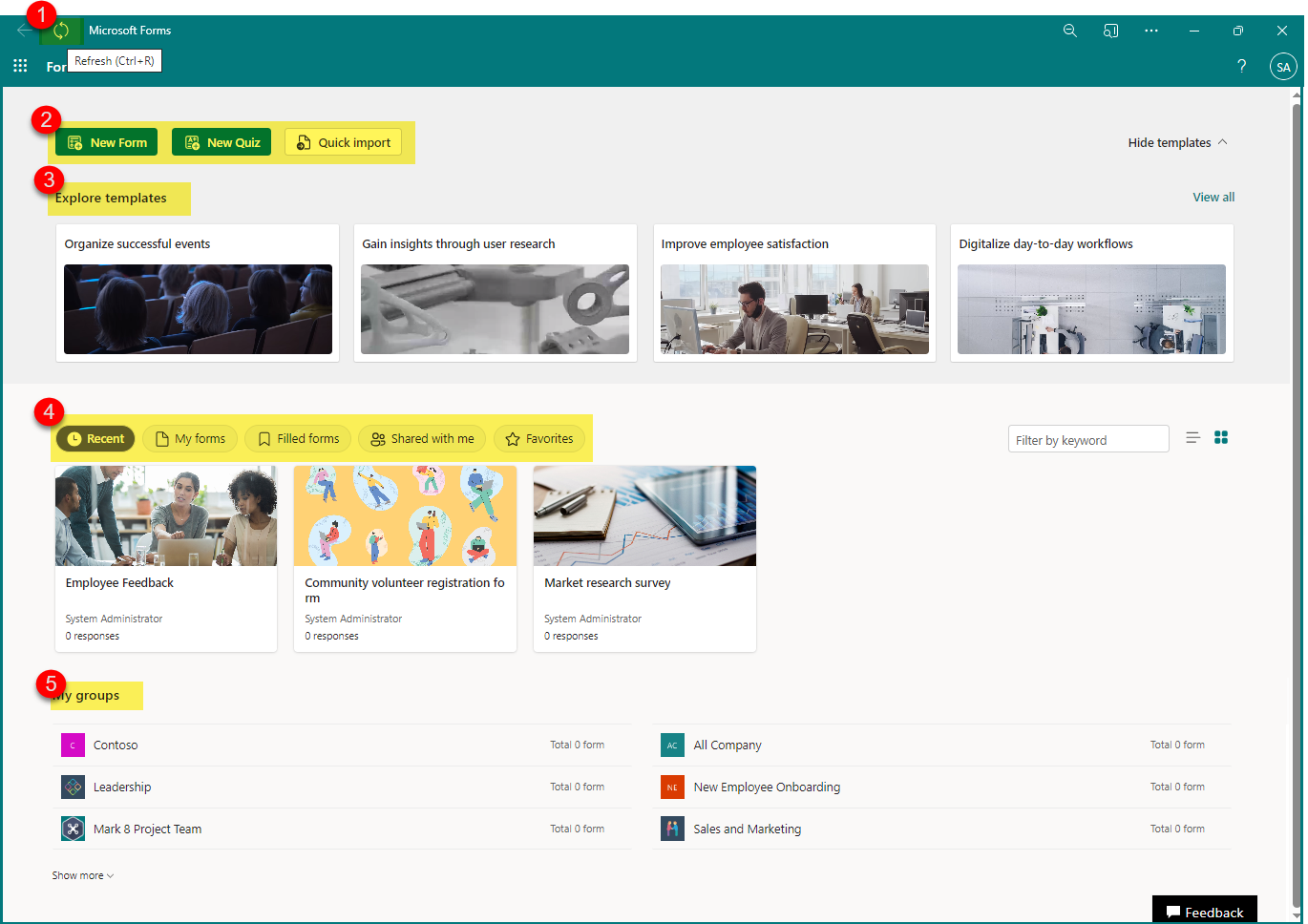Open Help with the question mark icon
Screen dimensions: 1308x924
pos(1241,66)
